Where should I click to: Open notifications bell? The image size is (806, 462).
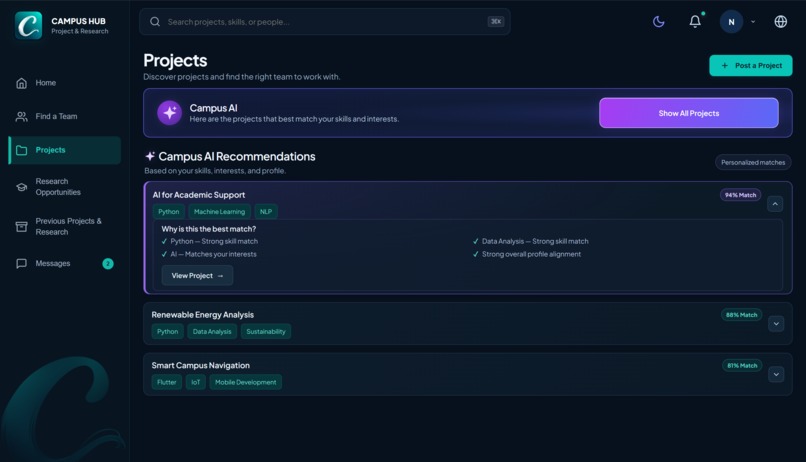tap(695, 22)
